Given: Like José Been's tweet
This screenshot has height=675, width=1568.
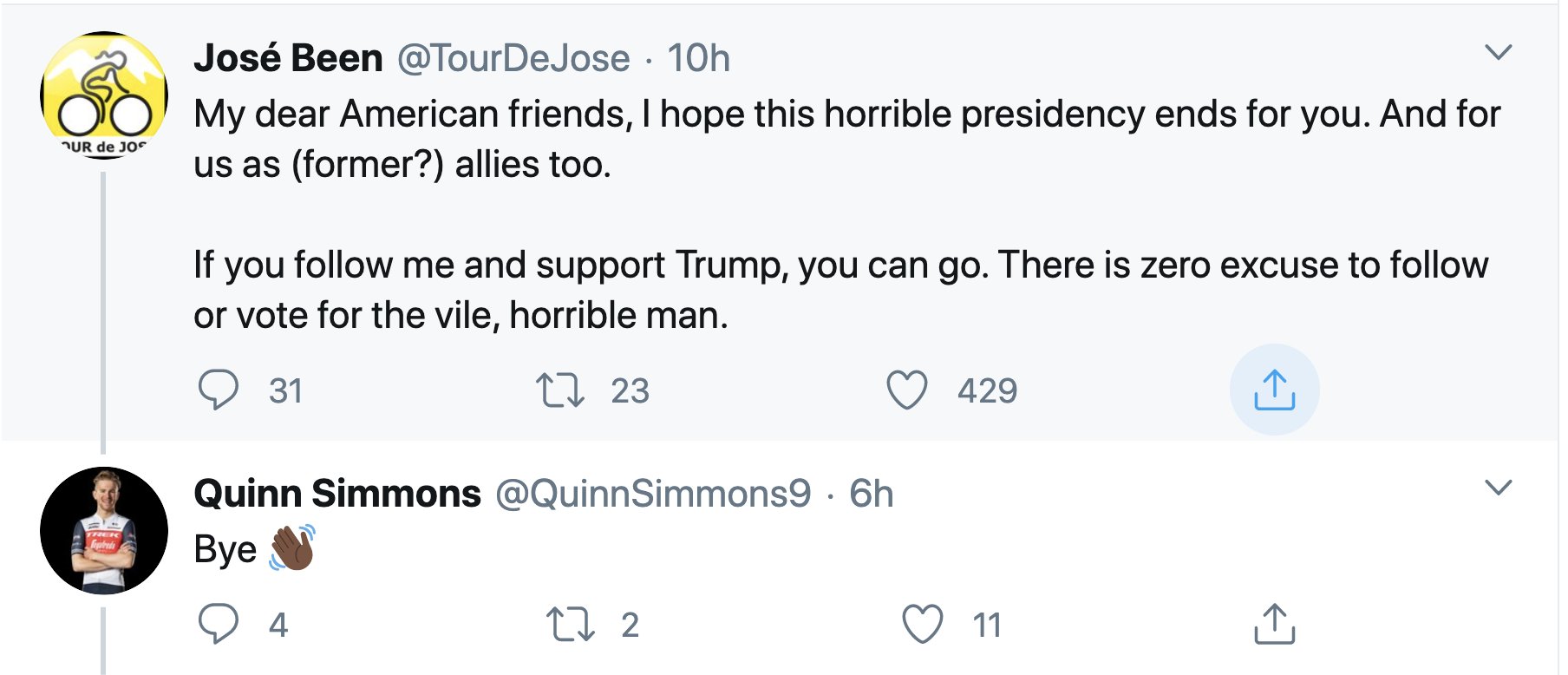Looking at the screenshot, I should coord(907,390).
